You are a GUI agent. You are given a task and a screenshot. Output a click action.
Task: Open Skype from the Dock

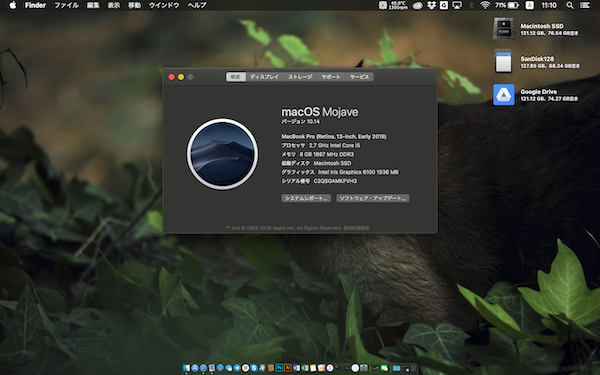click(x=254, y=368)
